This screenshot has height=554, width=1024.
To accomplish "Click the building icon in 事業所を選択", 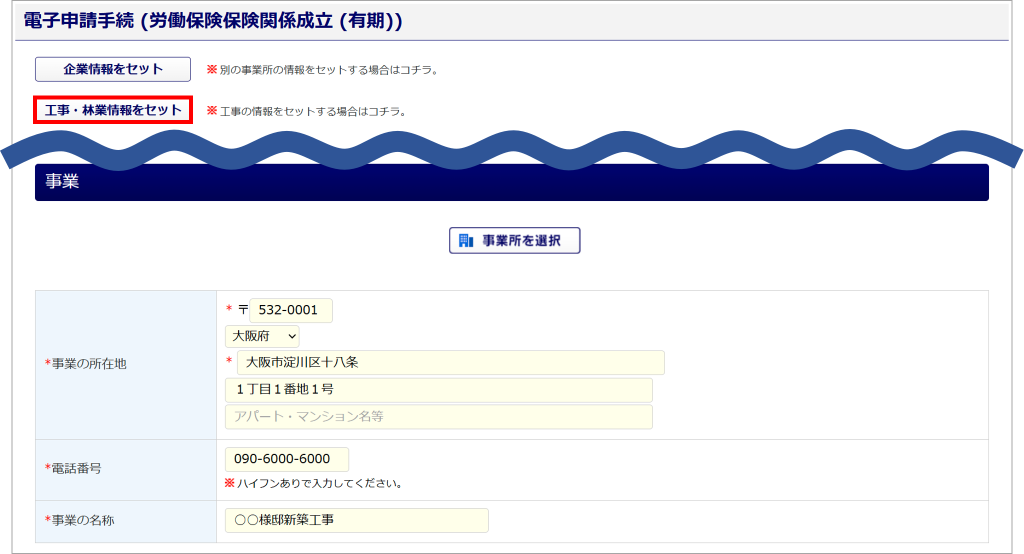I will coord(466,240).
